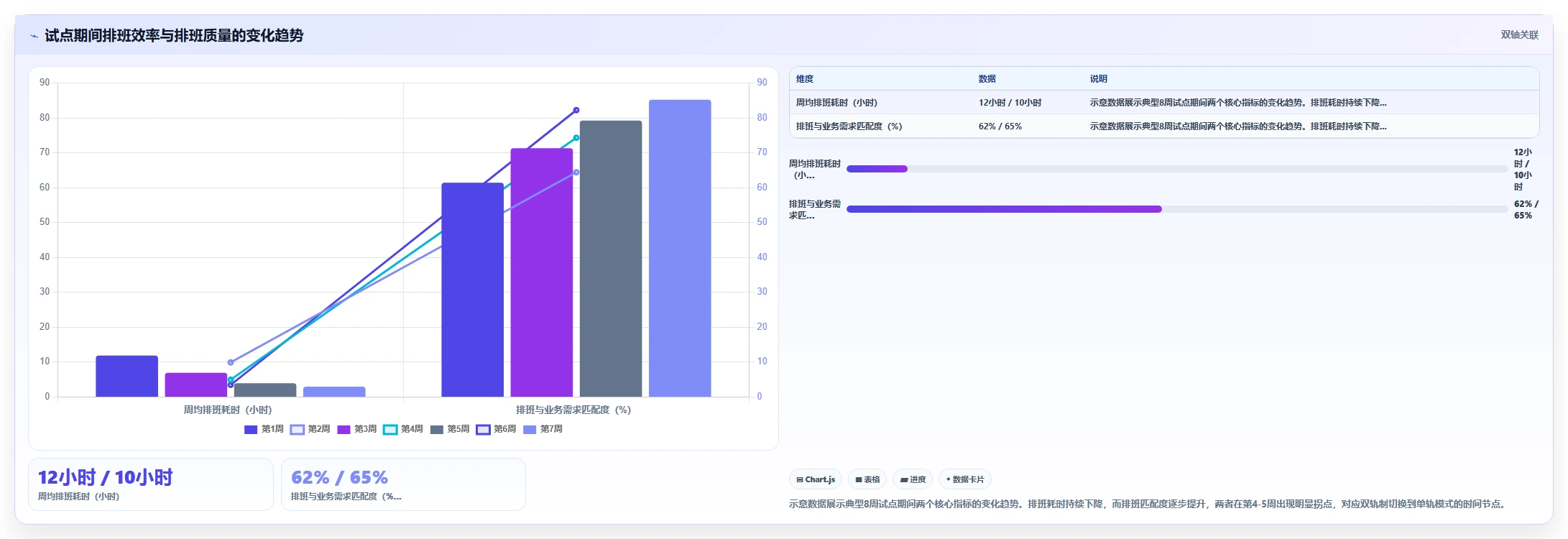1568x539 pixels.
Task: Toggle the 第7周 legend item
Action: tap(543, 429)
